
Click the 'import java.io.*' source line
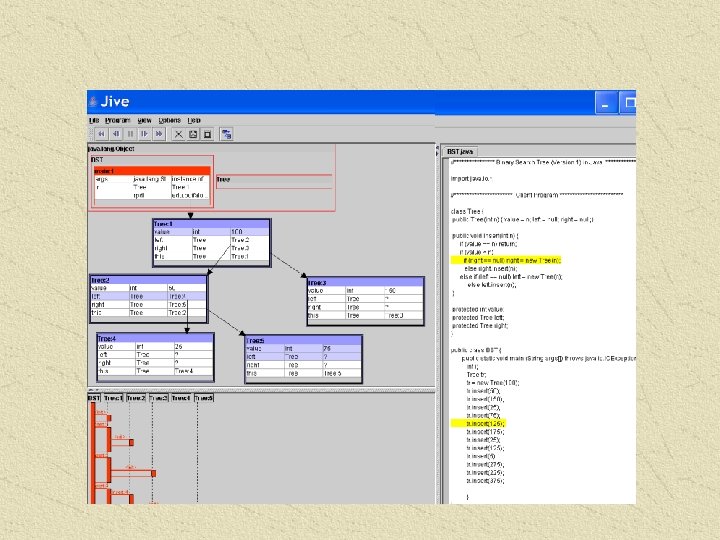[472, 179]
